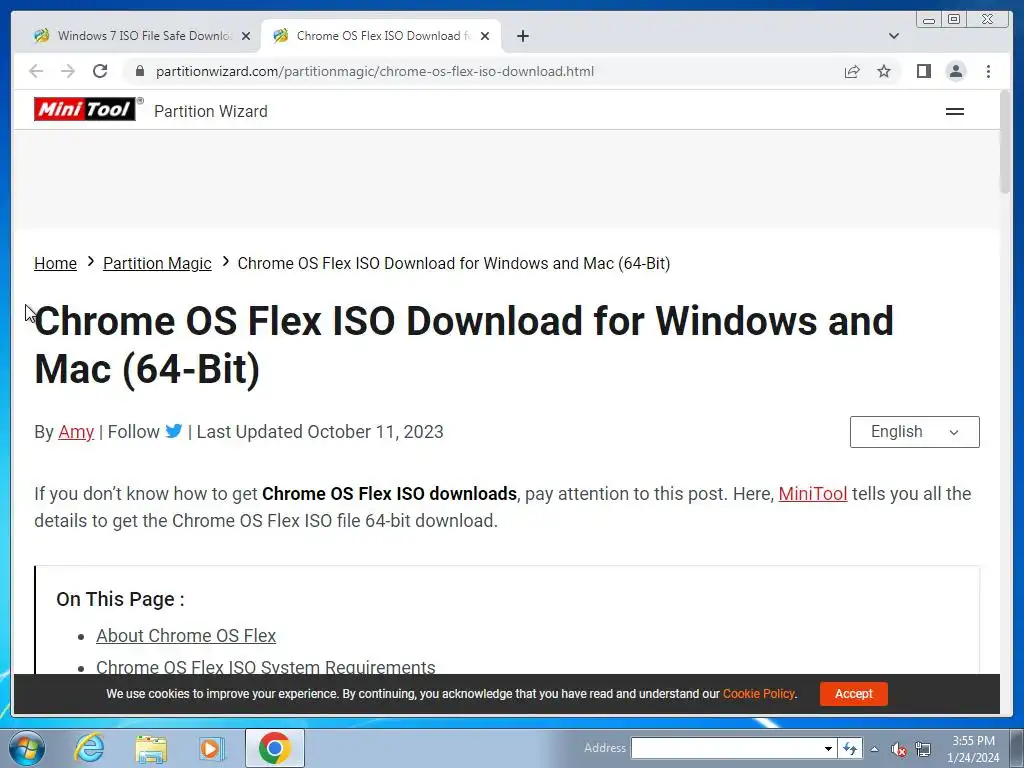
Task: Follow the MiniTool link in the intro
Action: click(x=812, y=494)
